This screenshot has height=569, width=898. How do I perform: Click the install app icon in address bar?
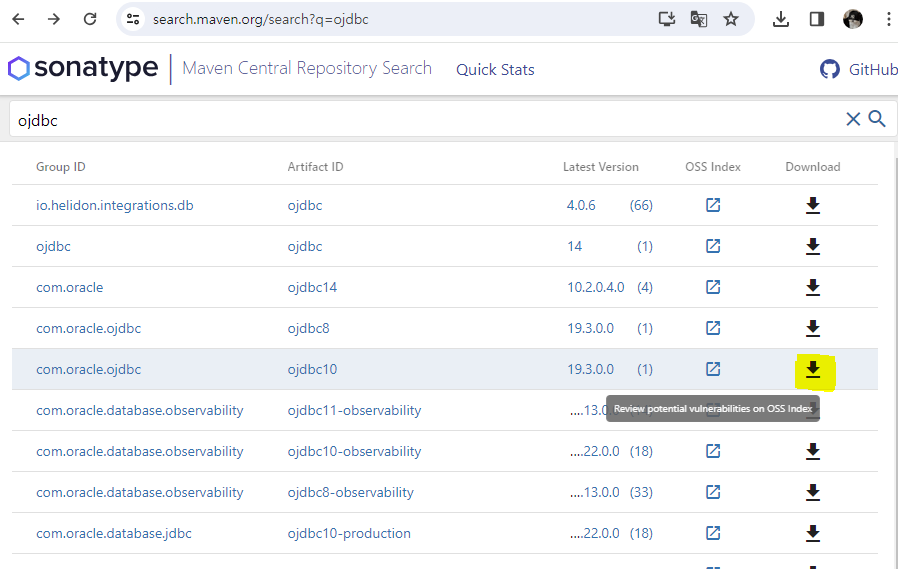(667, 19)
